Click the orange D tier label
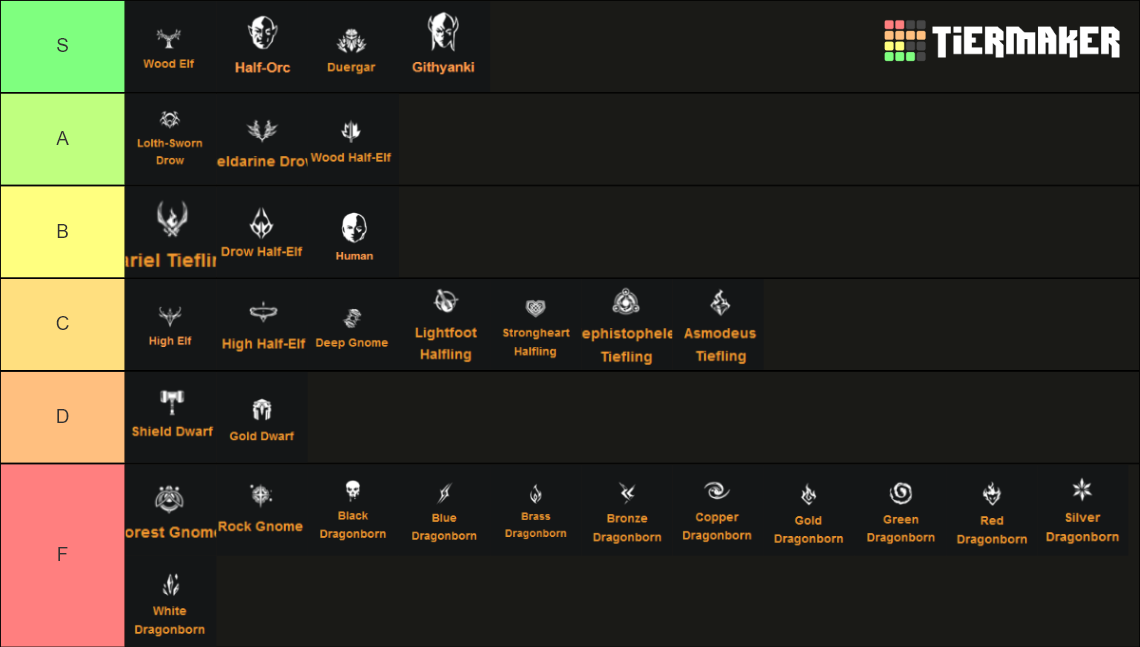Viewport: 1140px width, 647px height. (62, 416)
